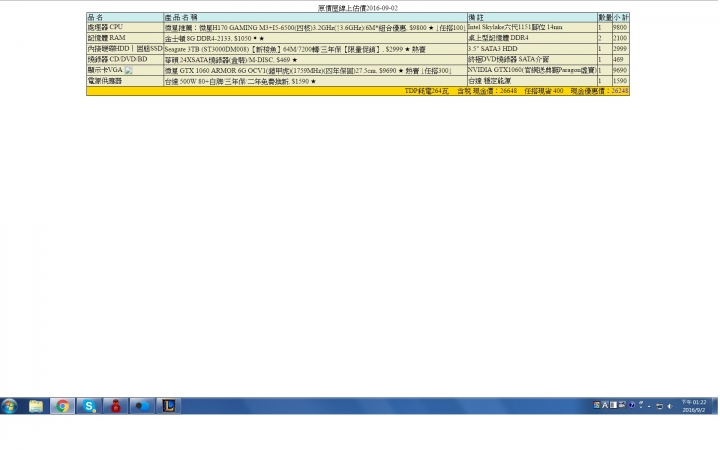720x450 pixels.
Task: Click the discounted total '26248' in yellow row
Action: 620,91
